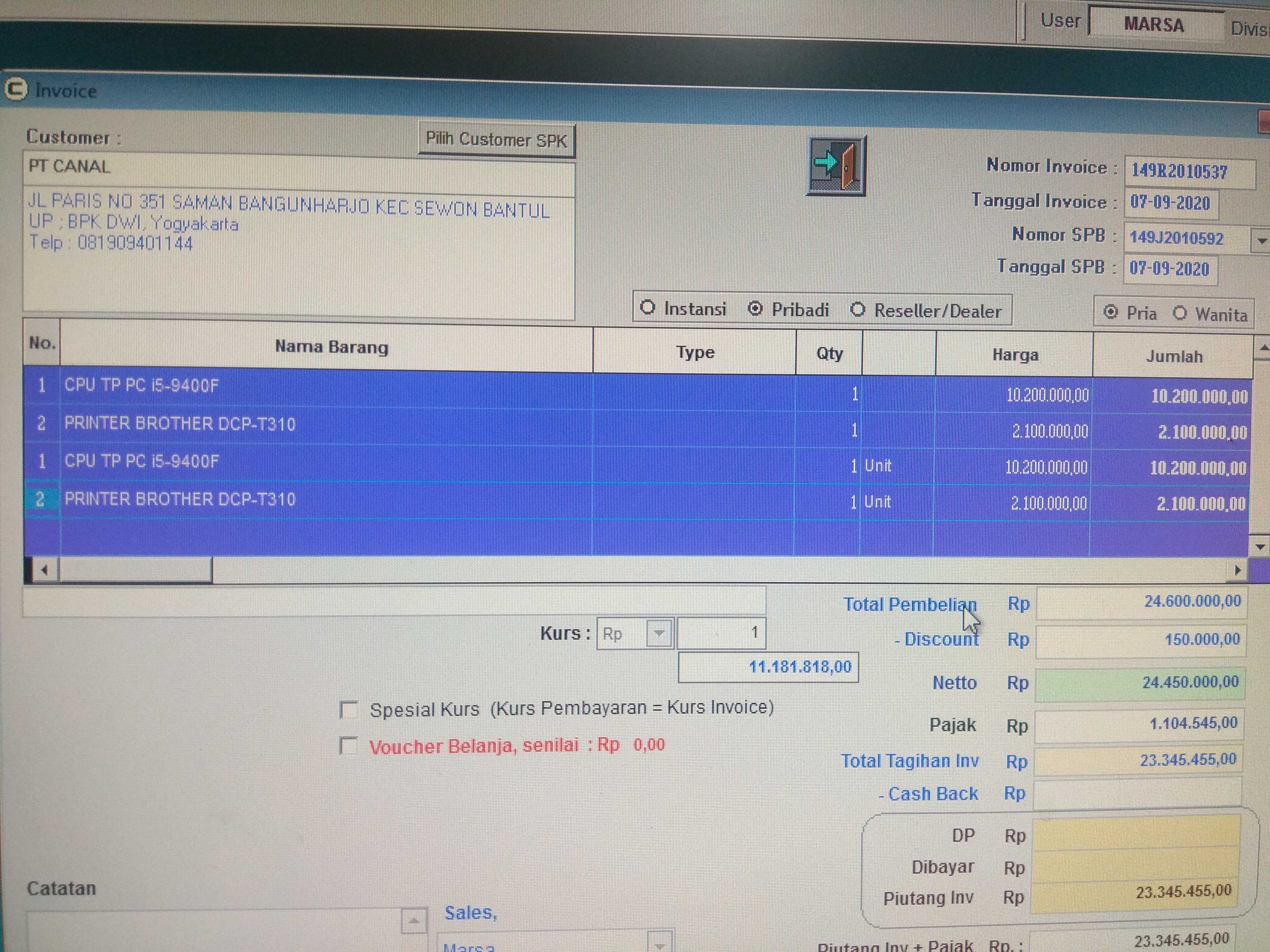Choose the Wanita gender option
Image resolution: width=1270 pixels, height=952 pixels.
click(1180, 313)
